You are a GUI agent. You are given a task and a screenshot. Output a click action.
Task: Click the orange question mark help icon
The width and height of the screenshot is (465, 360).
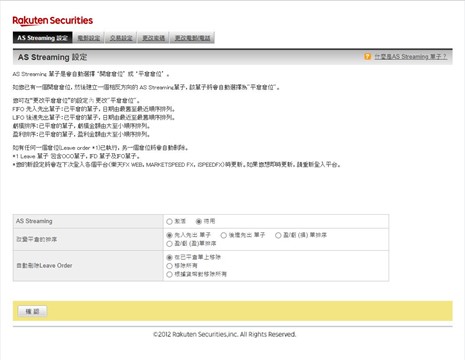367,56
